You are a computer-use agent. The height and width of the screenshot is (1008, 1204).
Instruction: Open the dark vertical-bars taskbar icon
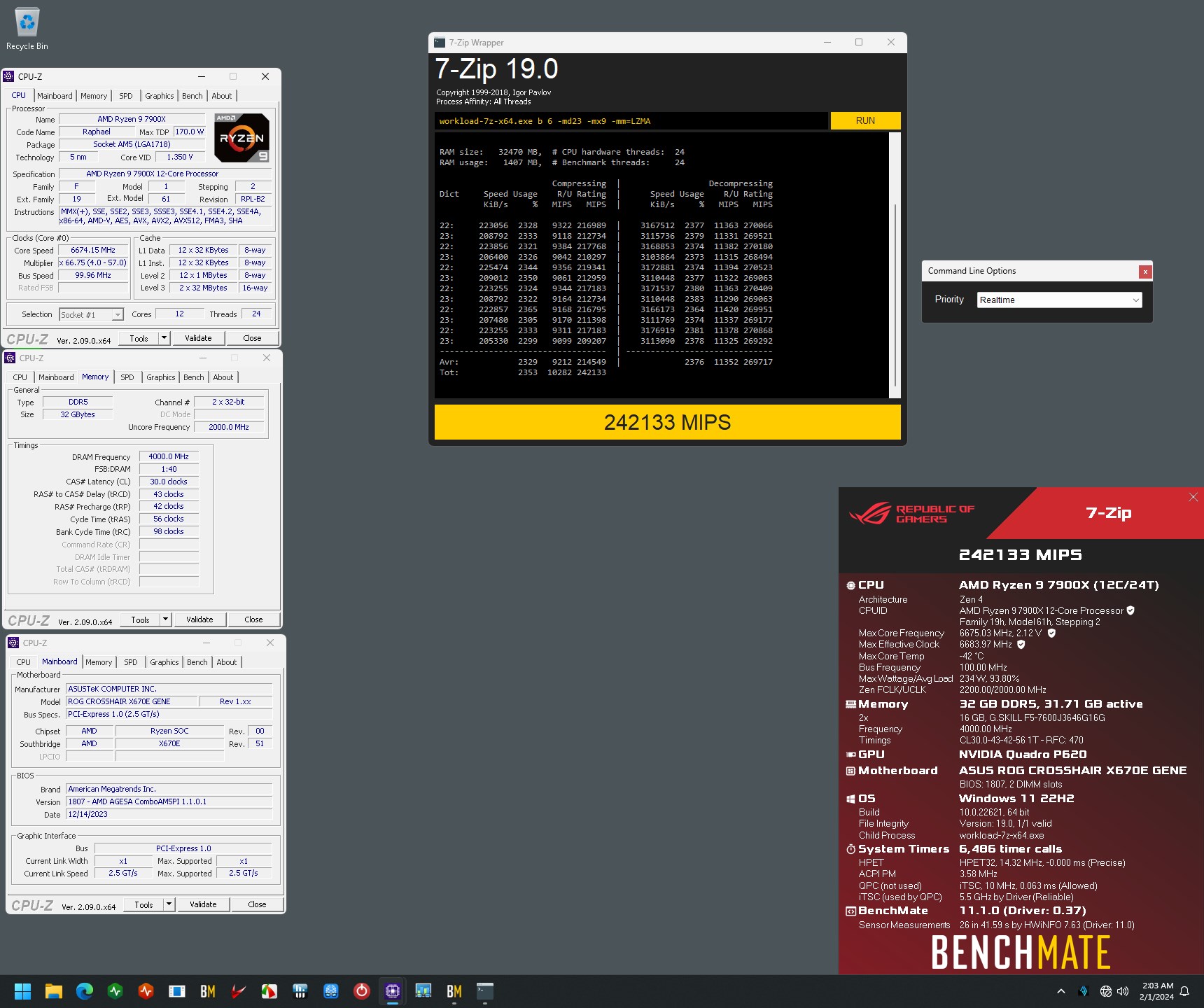point(300,991)
